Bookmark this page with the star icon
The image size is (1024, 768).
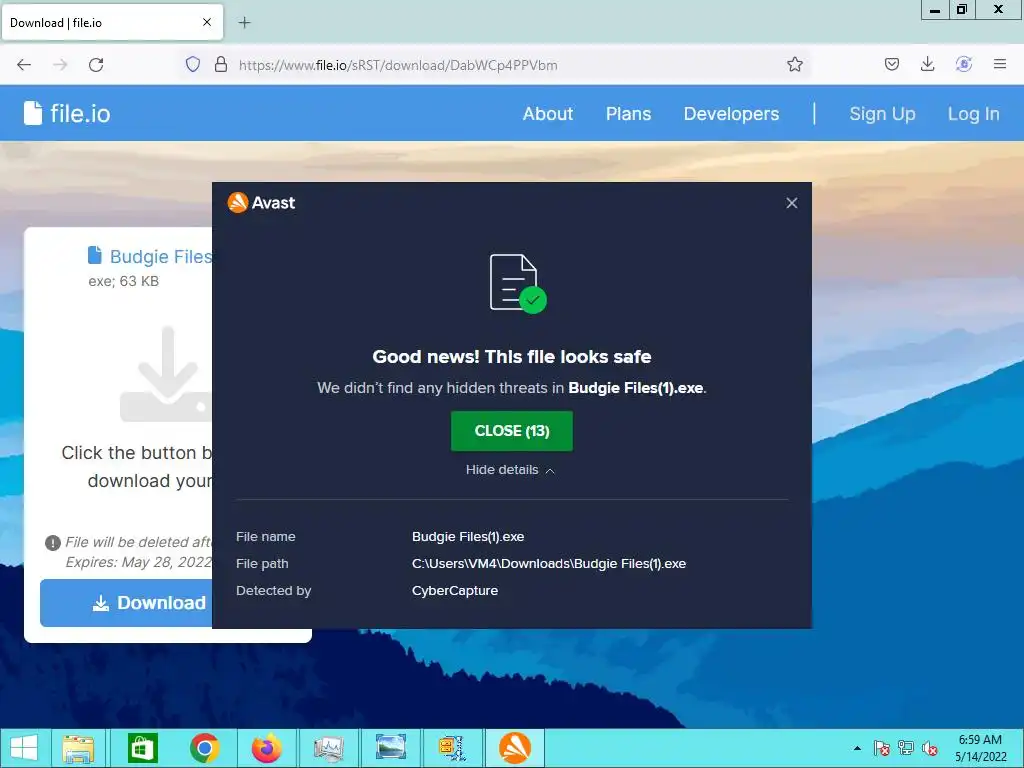tap(795, 64)
